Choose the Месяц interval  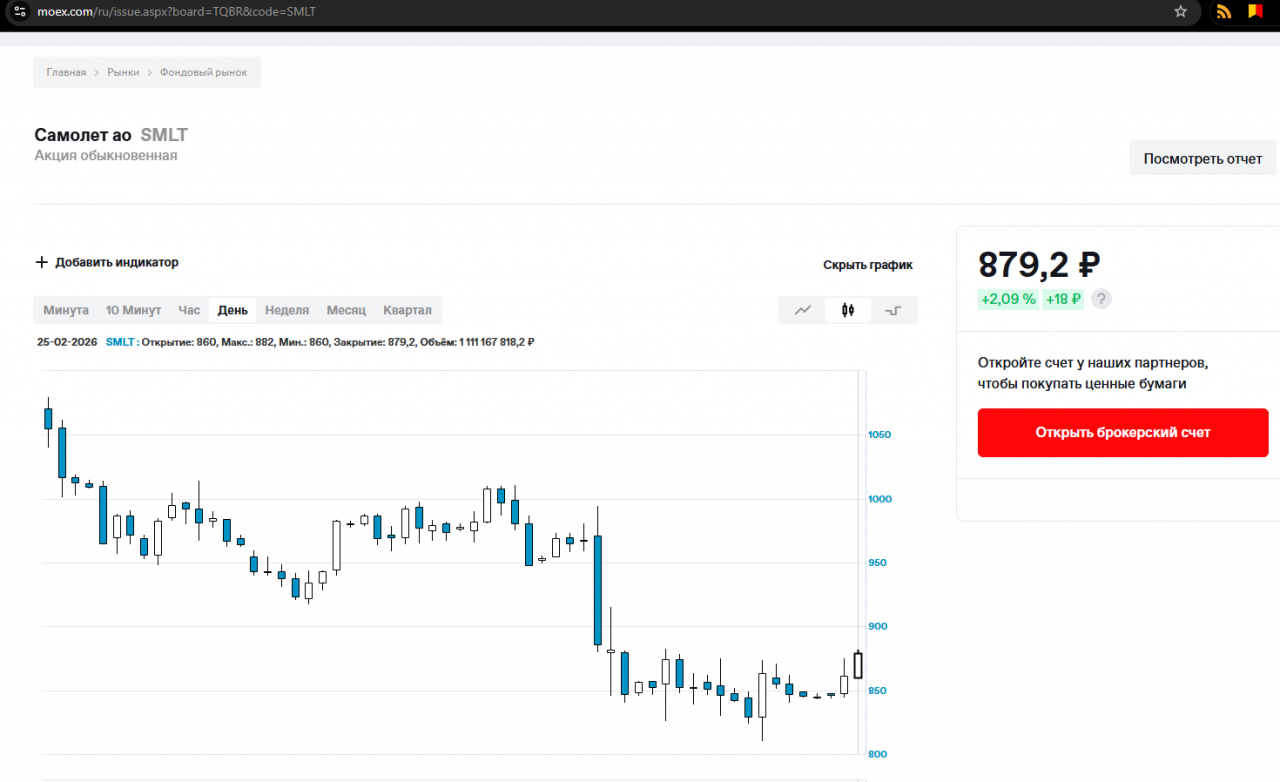(346, 310)
